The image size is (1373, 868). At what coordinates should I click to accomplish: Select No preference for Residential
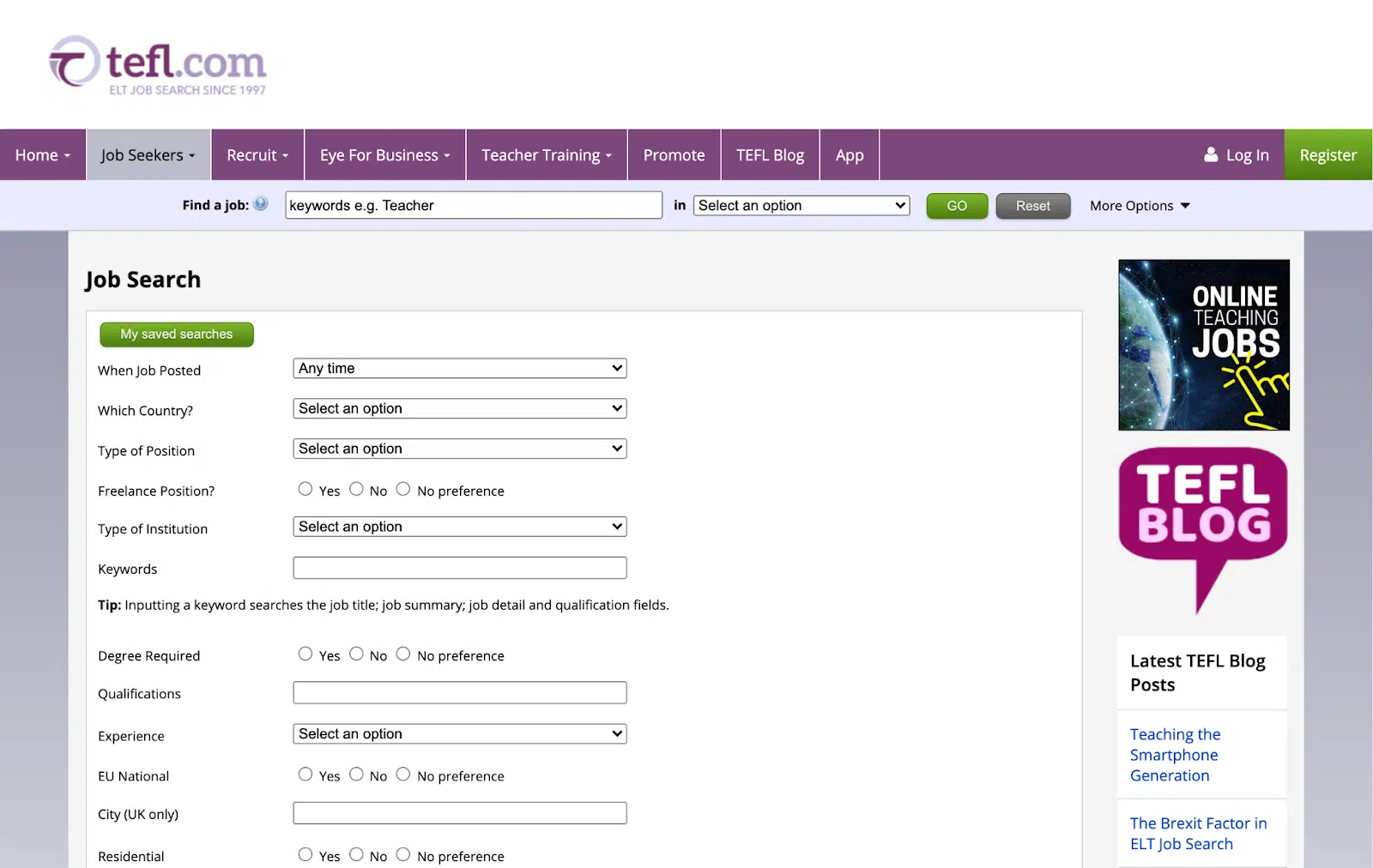(x=403, y=854)
